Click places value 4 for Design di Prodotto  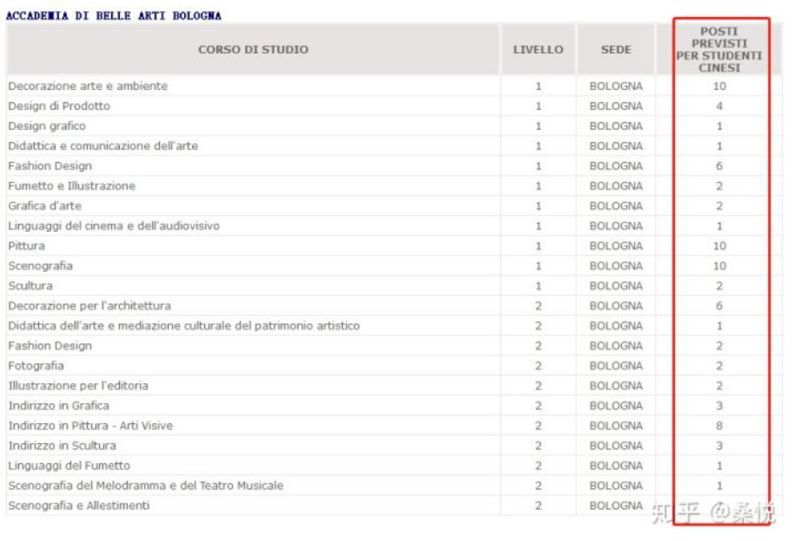719,106
